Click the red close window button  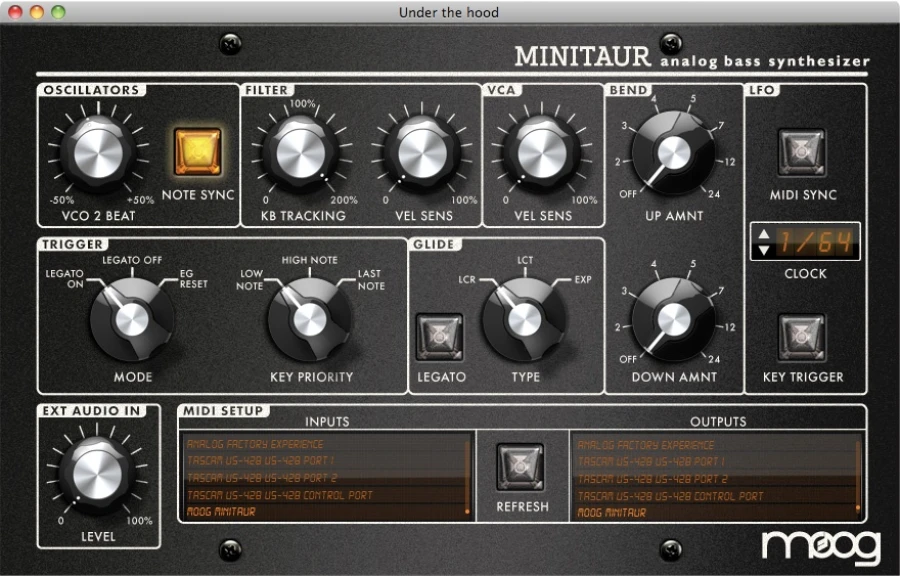click(15, 11)
